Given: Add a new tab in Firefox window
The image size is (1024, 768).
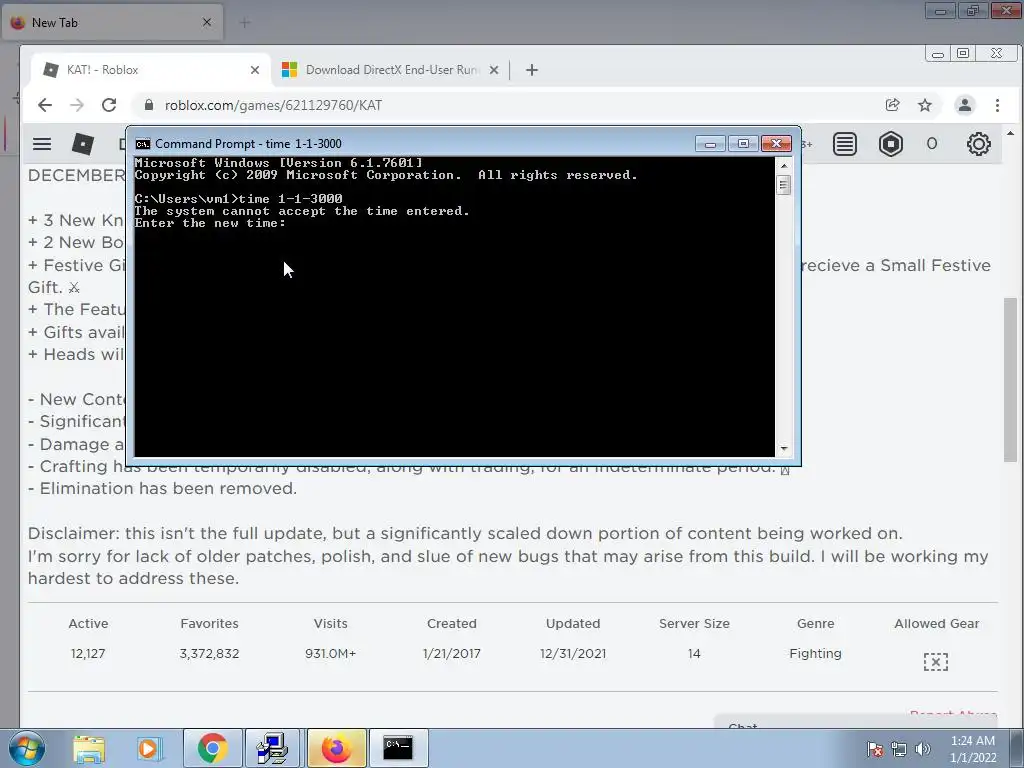Looking at the screenshot, I should pyautogui.click(x=245, y=23).
